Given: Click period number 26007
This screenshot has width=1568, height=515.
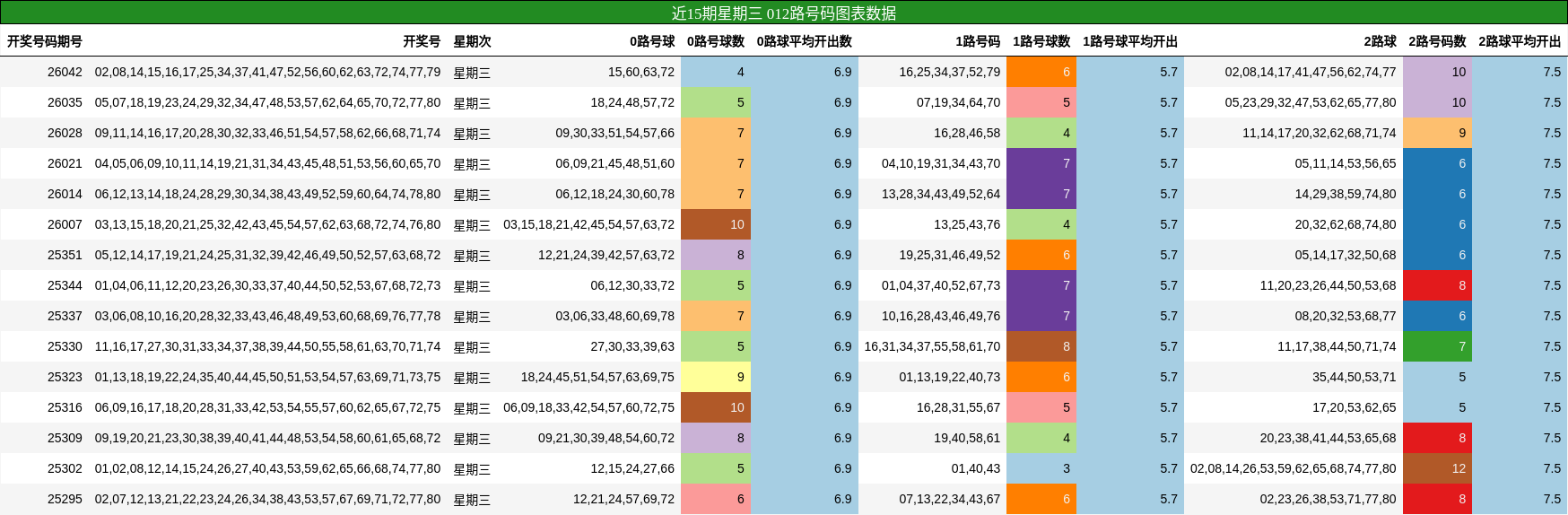Looking at the screenshot, I should click(65, 224).
